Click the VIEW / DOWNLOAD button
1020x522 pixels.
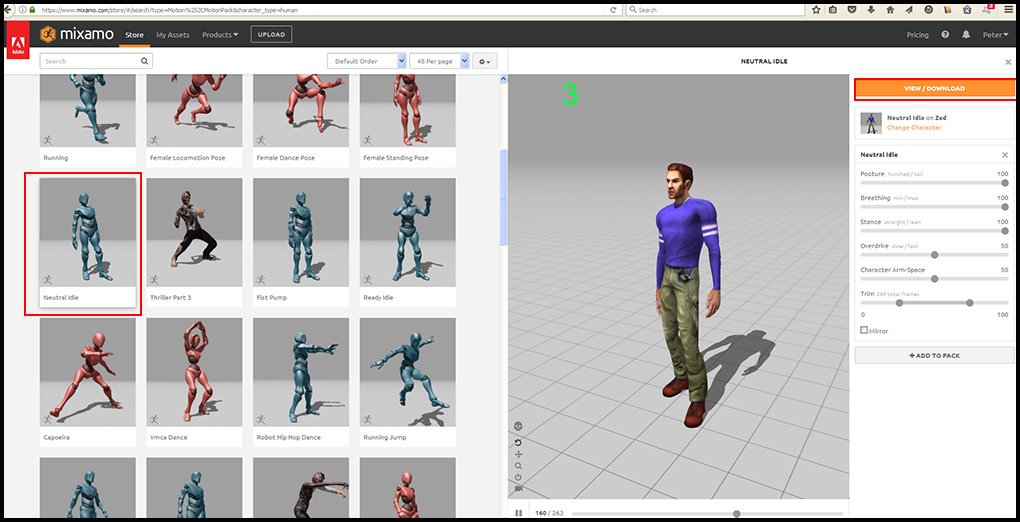934,89
